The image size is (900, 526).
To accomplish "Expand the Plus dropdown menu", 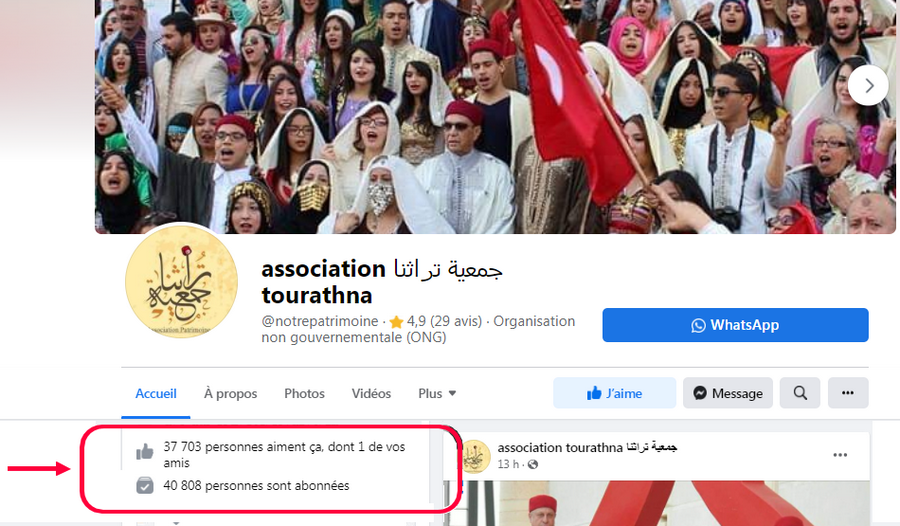I will 437,394.
